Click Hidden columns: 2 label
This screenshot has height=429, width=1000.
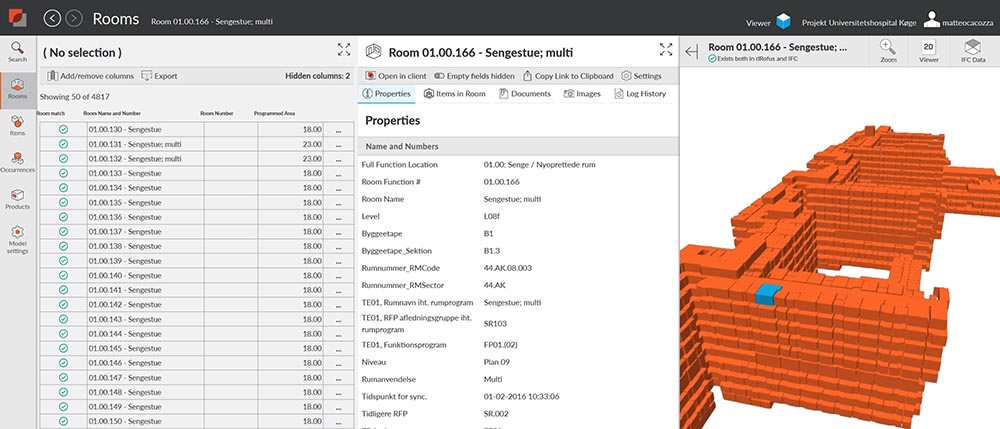[318, 76]
